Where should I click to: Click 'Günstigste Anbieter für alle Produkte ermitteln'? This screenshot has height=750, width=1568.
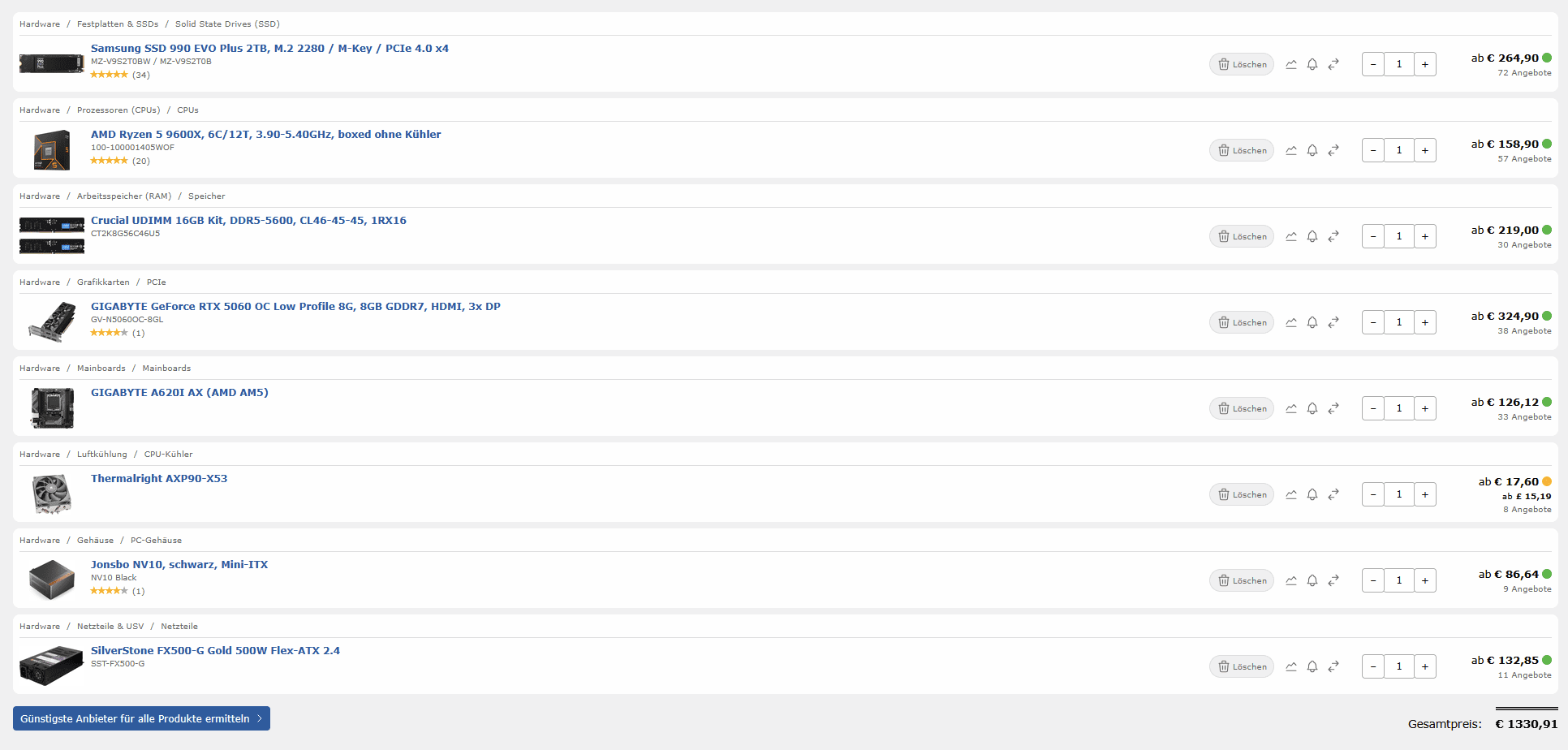coord(141,718)
